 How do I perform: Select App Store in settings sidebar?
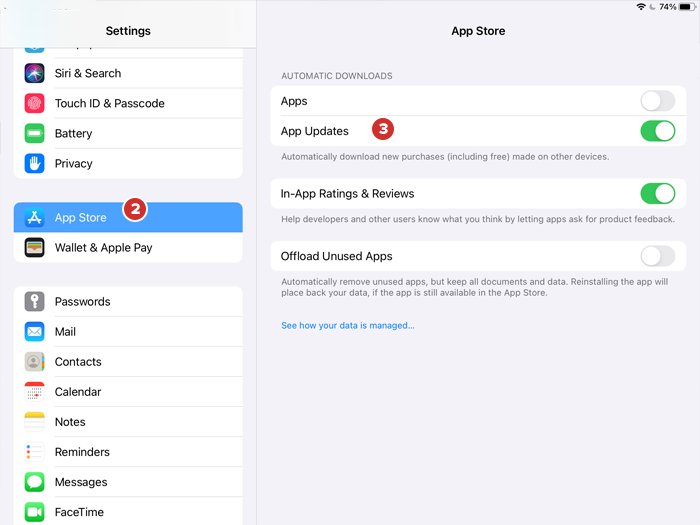point(128,217)
